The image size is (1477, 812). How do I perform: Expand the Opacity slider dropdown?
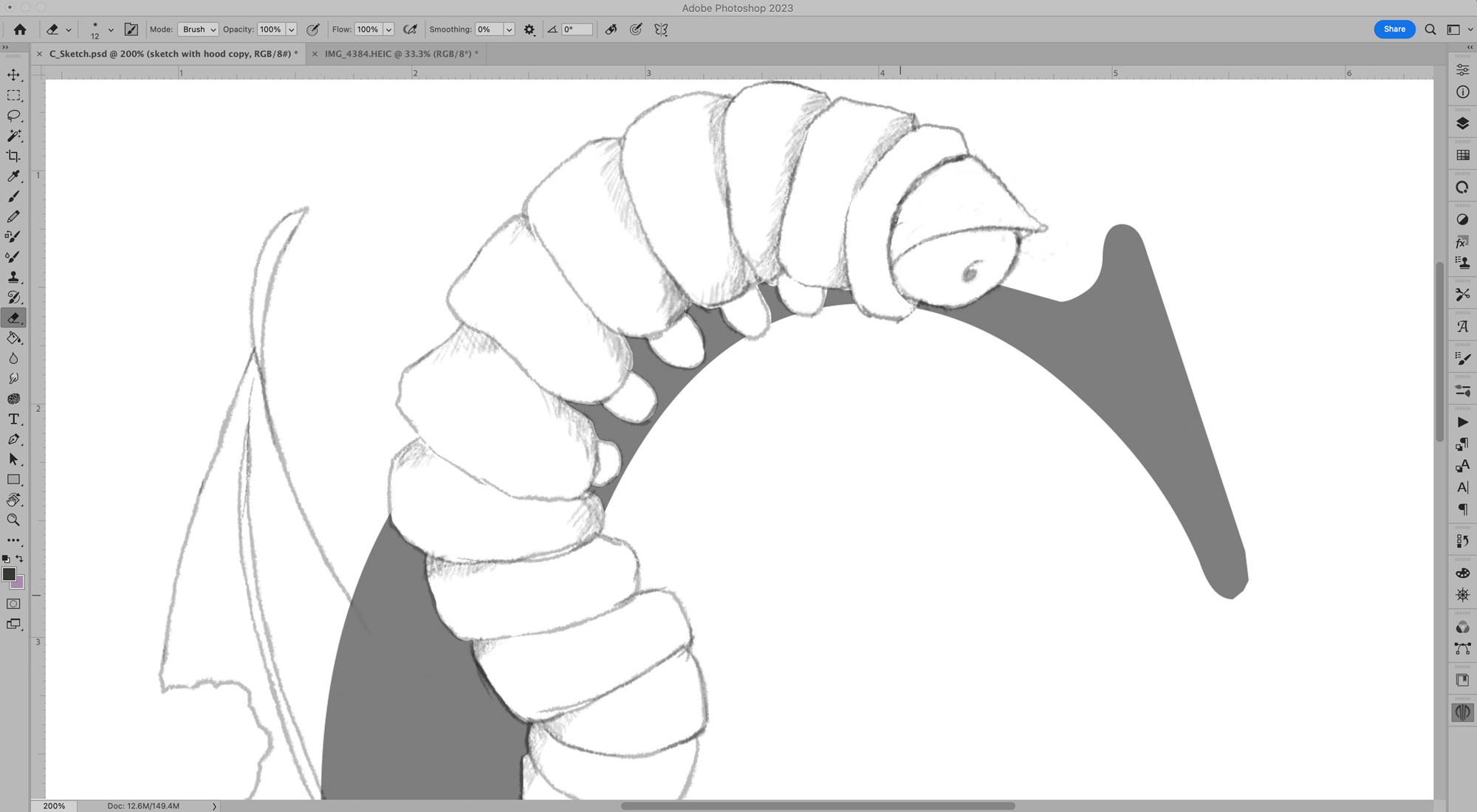coord(292,30)
